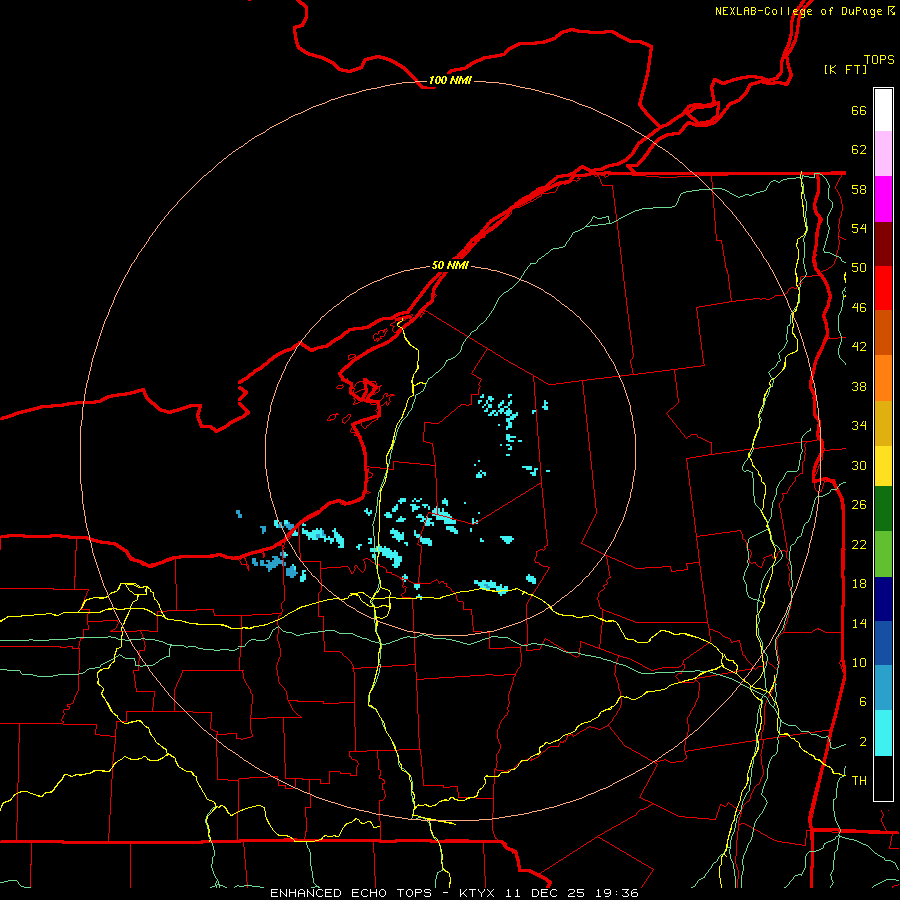Click the magenta legend swatch
The width and height of the screenshot is (900, 900).
pos(883,199)
